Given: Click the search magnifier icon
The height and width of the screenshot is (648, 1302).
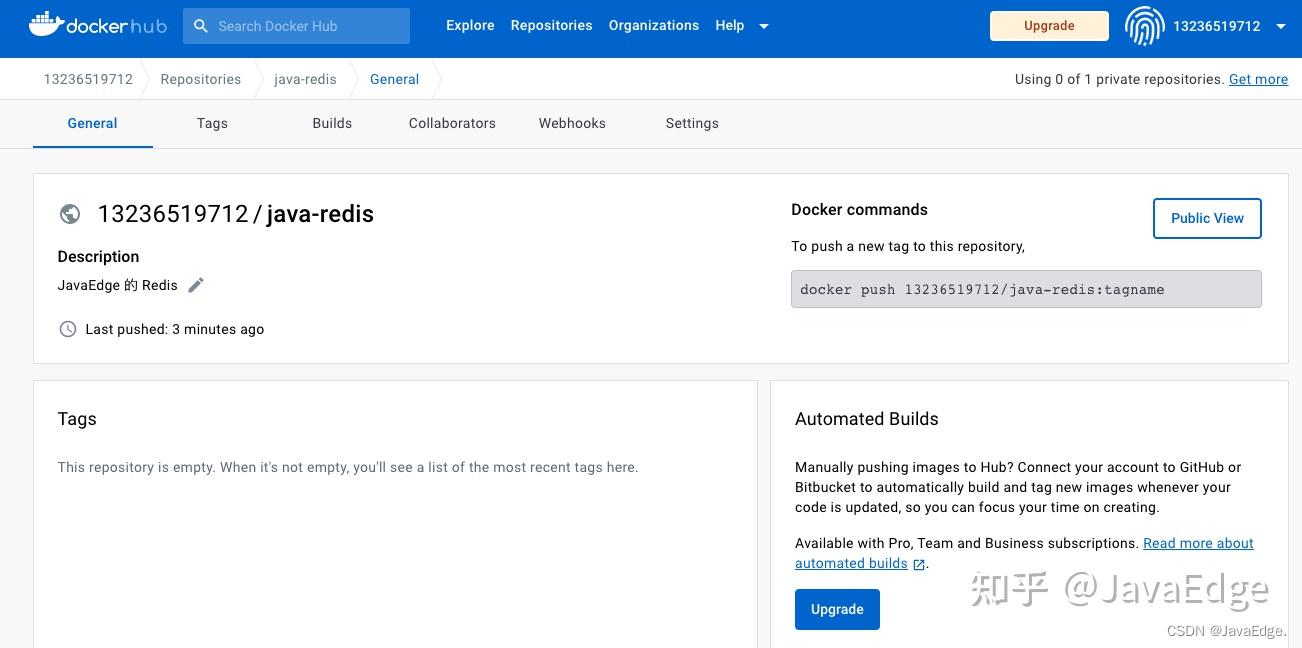Looking at the screenshot, I should [x=201, y=25].
